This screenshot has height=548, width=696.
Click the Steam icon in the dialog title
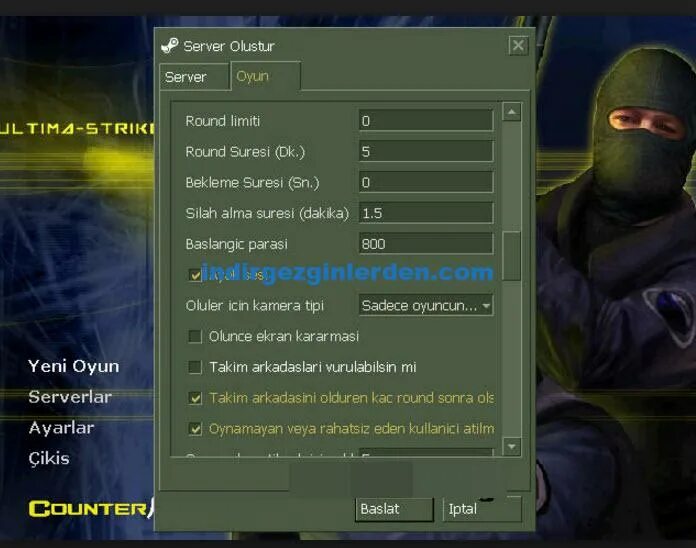click(170, 46)
